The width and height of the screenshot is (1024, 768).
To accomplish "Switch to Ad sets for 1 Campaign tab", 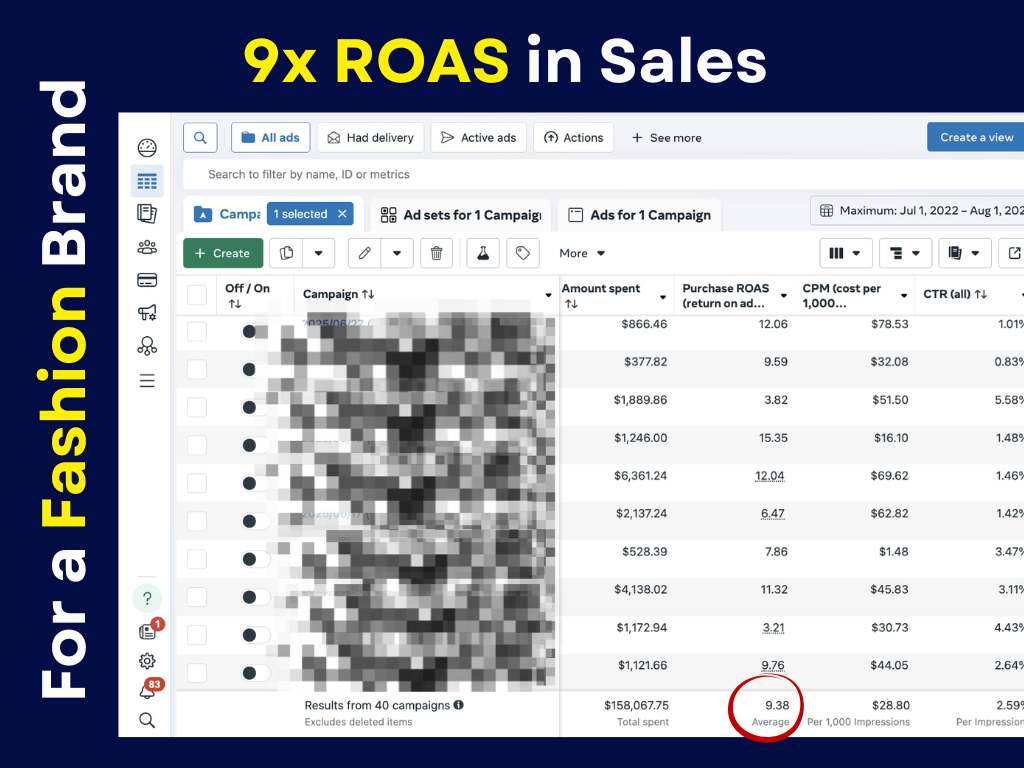I will tap(460, 215).
